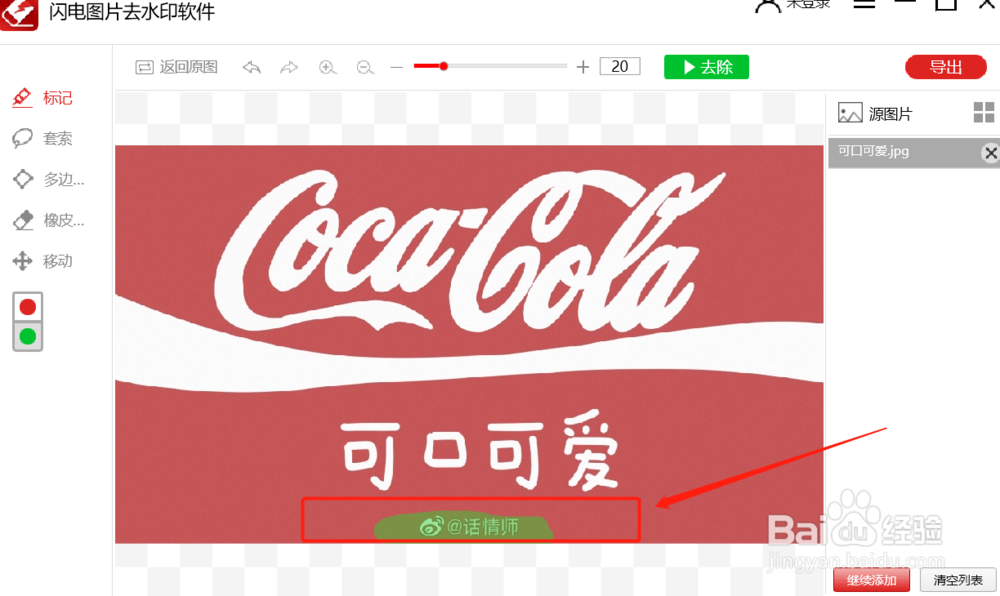
Task: Click the 源图片 image icon
Action: pos(850,113)
